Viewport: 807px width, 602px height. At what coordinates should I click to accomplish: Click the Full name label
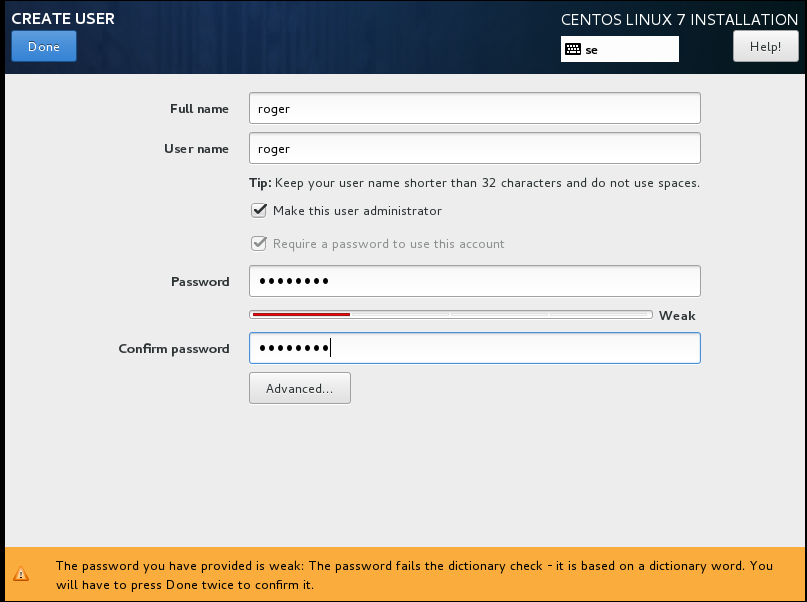pyautogui.click(x=199, y=109)
